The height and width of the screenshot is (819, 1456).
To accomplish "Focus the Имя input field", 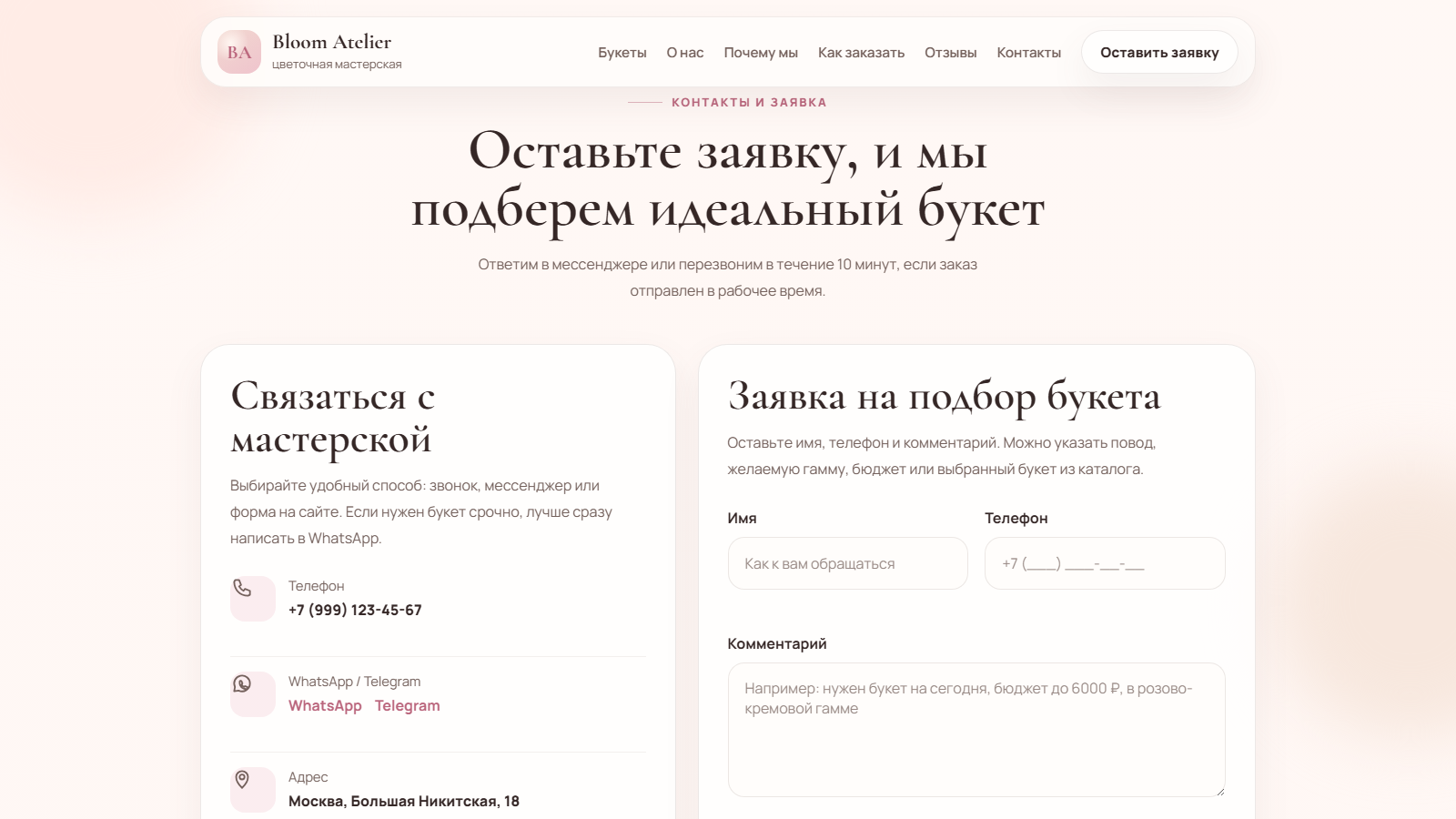I will (x=848, y=563).
